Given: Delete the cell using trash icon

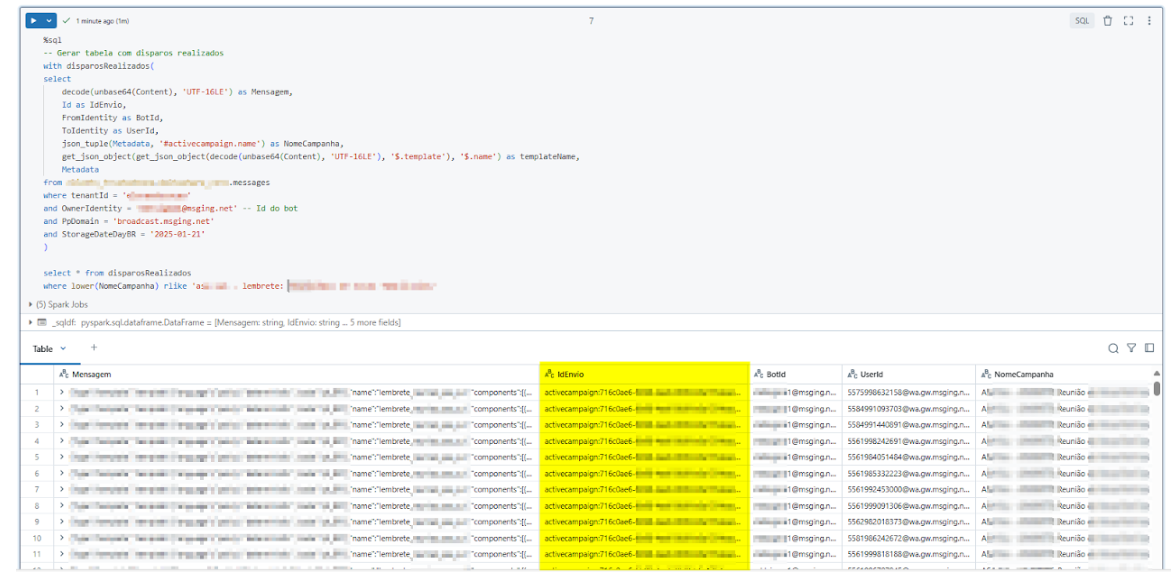Looking at the screenshot, I should (1107, 20).
